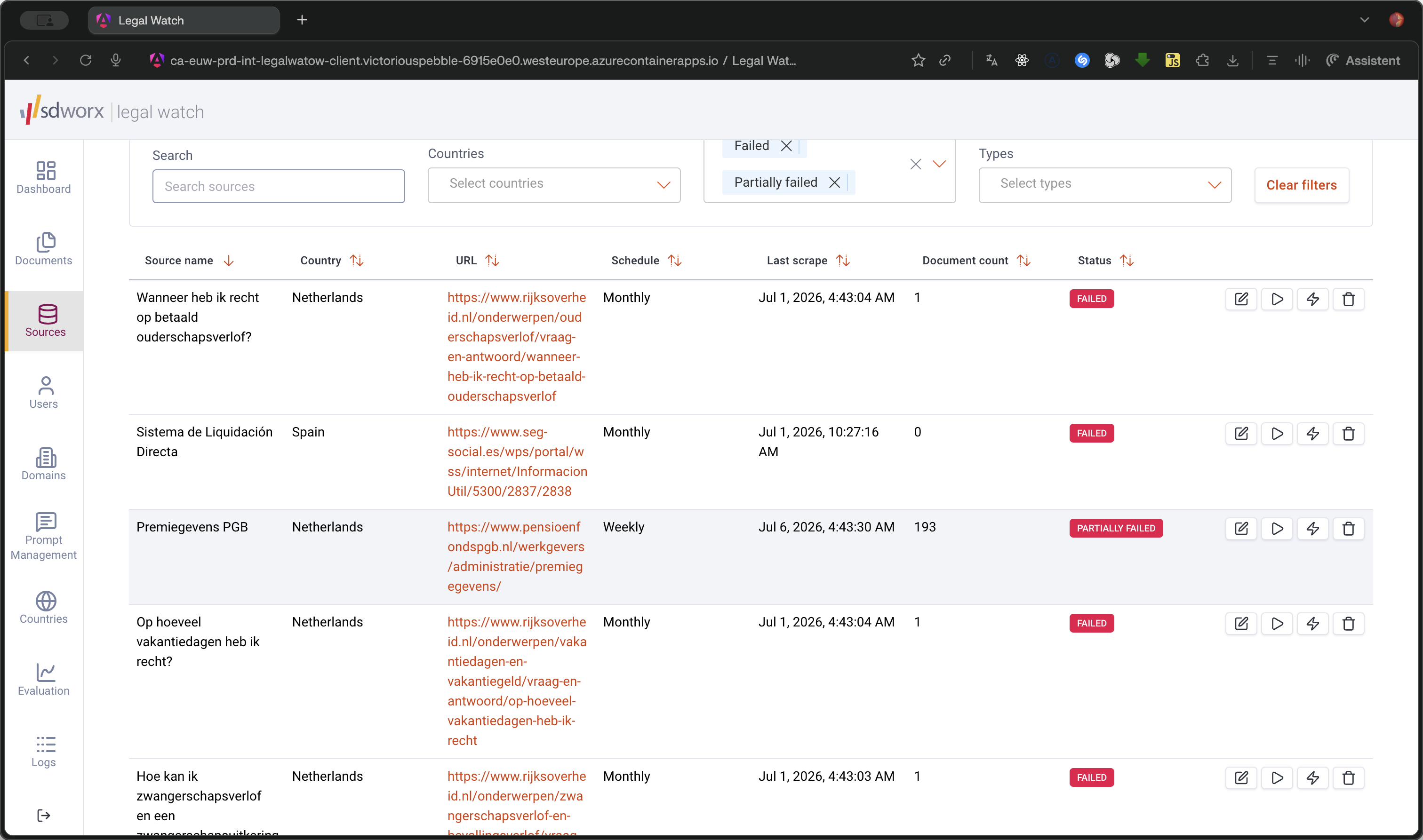Screen dimensions: 1423x840
Task: Edit the Premiegevens PGB source
Action: coord(1241,529)
